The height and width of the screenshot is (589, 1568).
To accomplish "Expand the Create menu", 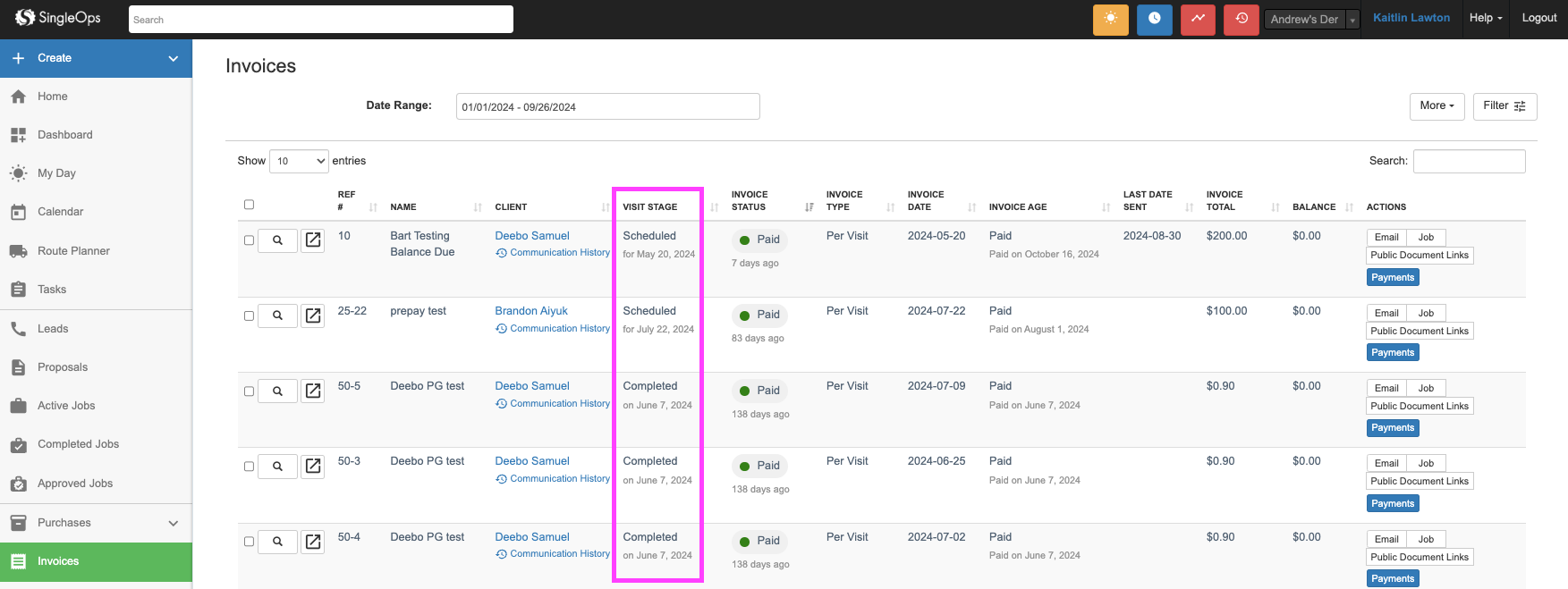I will coord(96,58).
